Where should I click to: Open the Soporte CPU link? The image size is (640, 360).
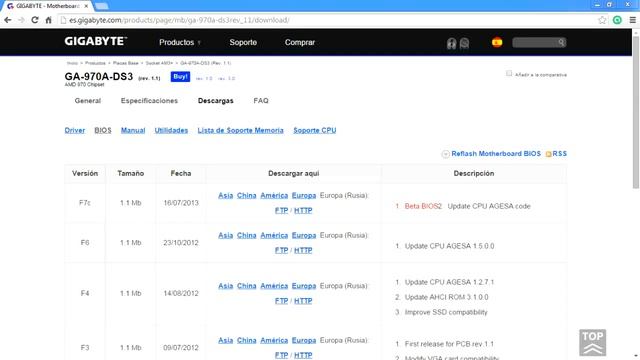315,130
